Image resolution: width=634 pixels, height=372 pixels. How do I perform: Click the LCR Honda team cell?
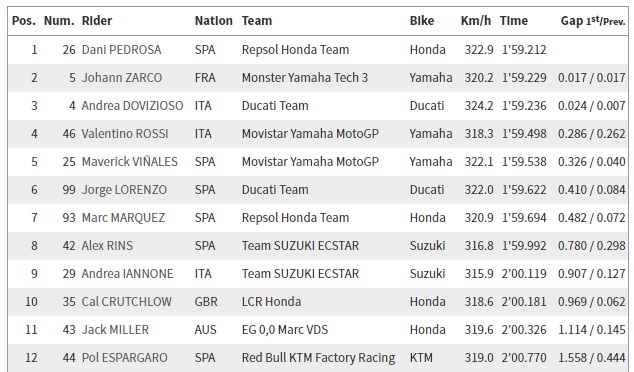click(x=271, y=302)
